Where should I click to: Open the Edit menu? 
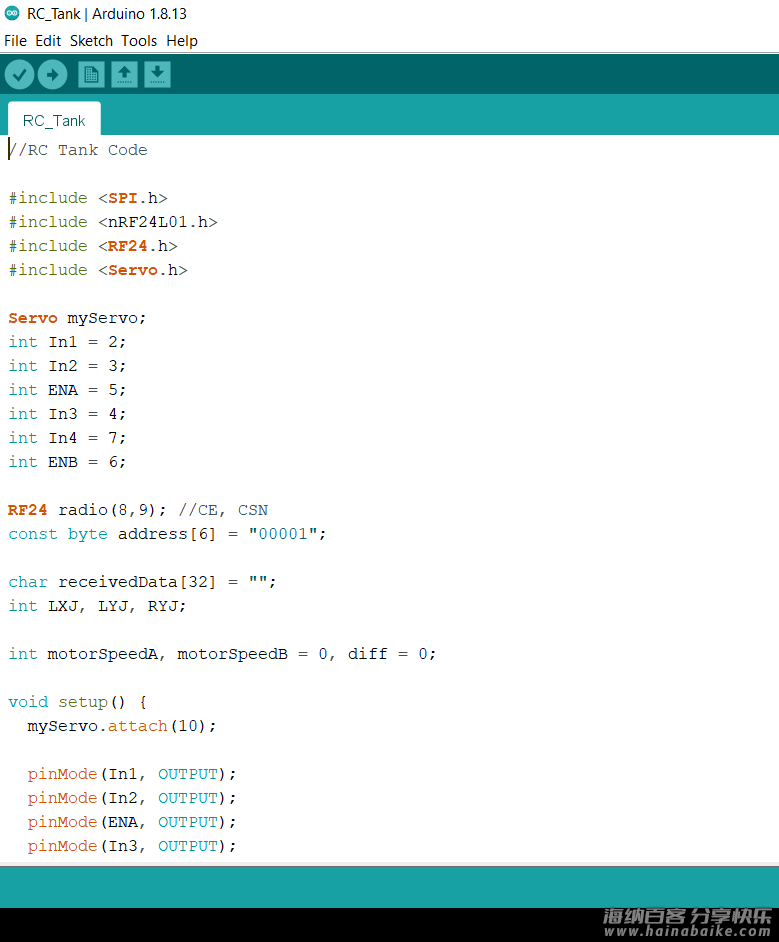48,41
